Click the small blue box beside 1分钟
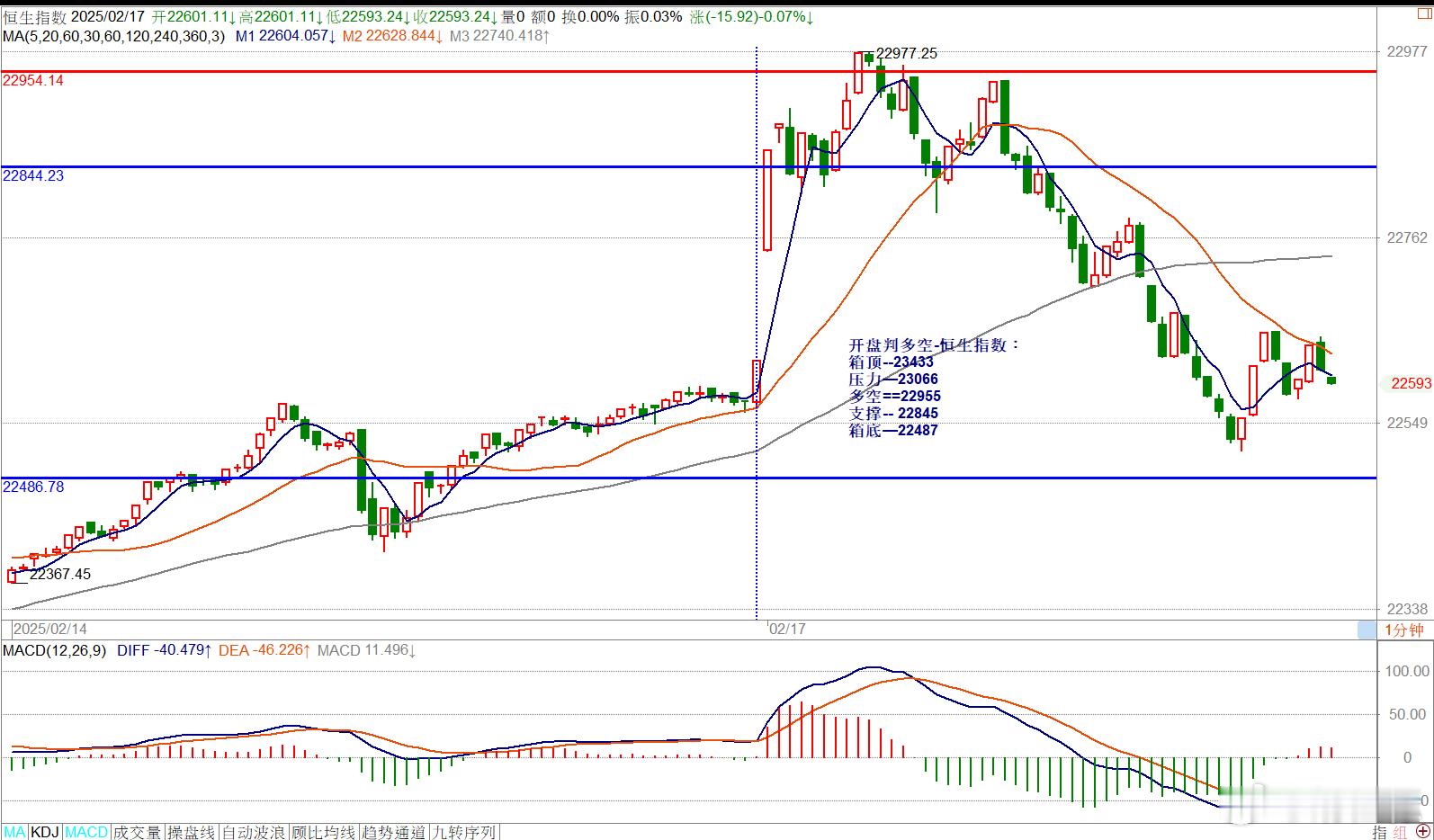 click(x=1367, y=630)
